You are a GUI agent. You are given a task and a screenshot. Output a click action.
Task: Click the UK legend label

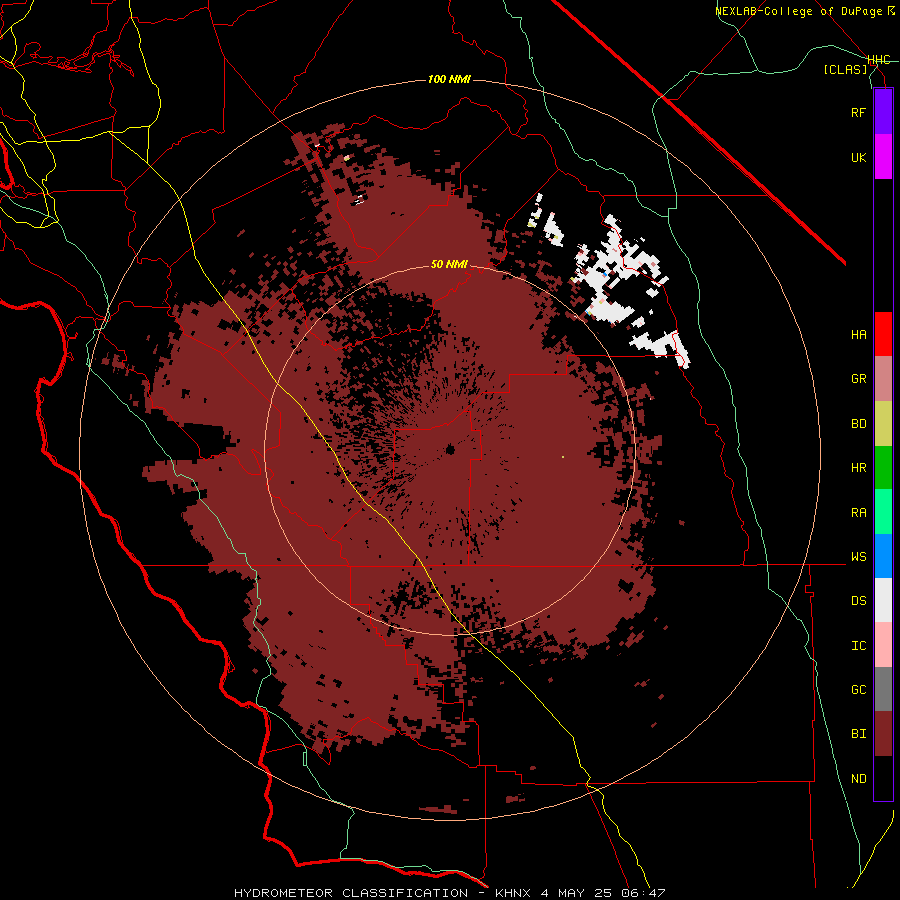click(858, 157)
